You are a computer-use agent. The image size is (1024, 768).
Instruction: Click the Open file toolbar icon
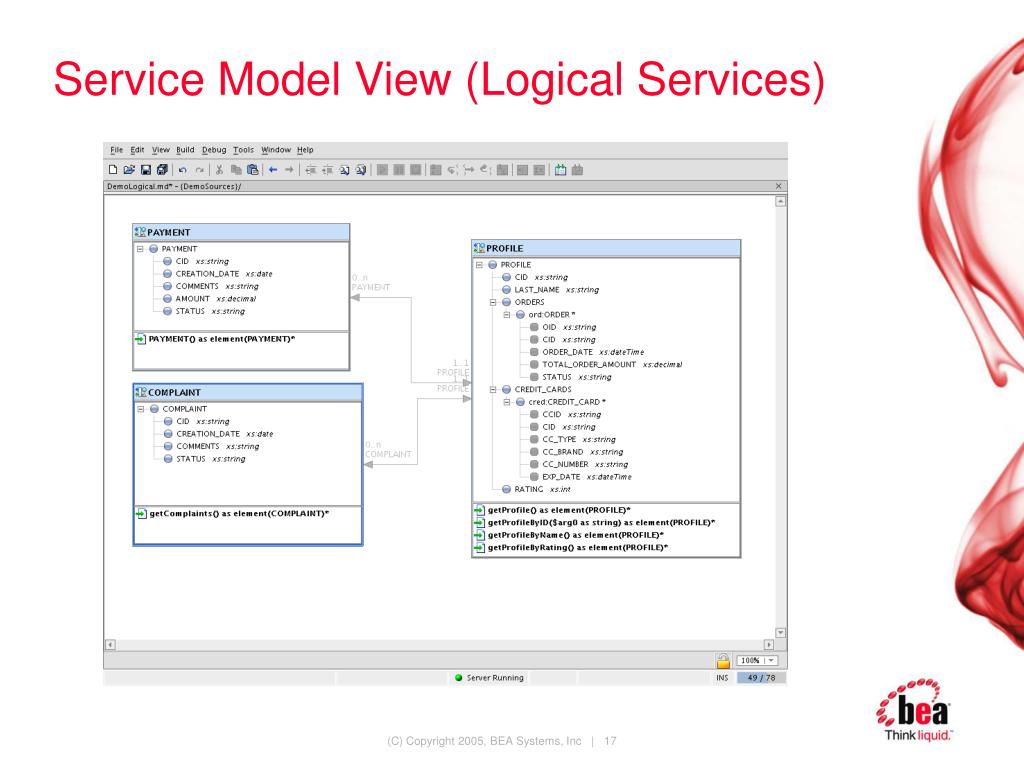129,170
